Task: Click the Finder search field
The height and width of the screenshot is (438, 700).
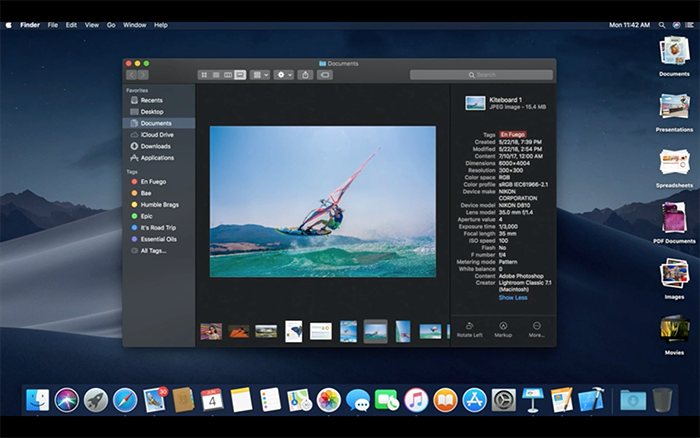Action: (x=481, y=75)
